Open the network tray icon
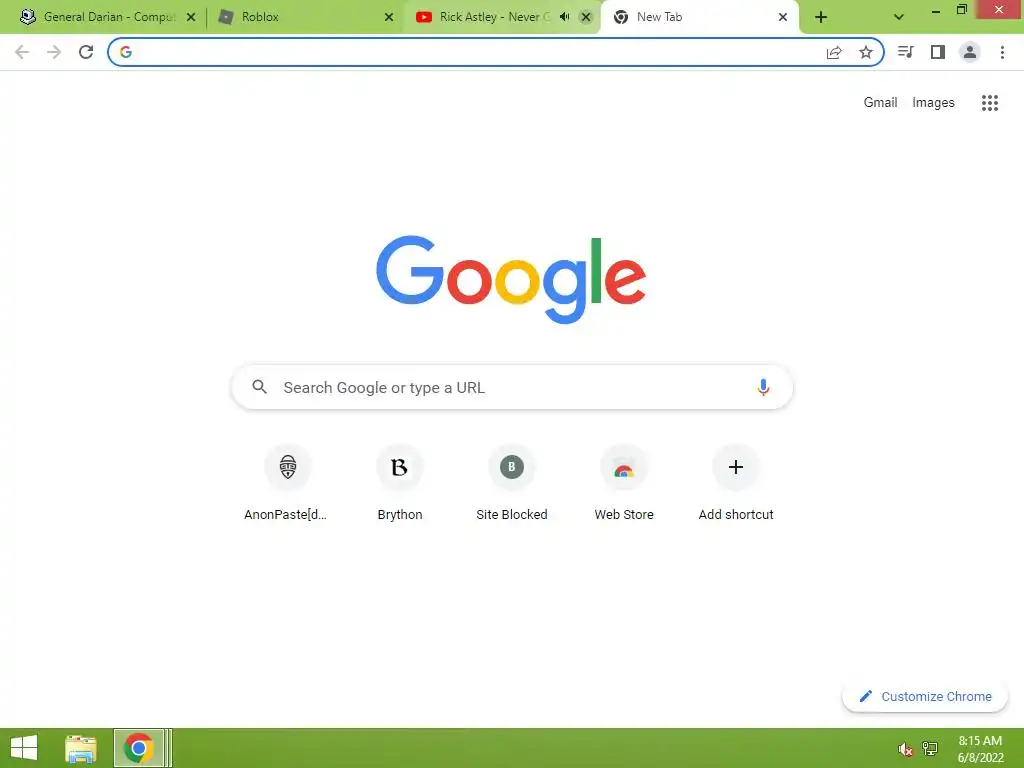The image size is (1024, 768). pos(930,749)
